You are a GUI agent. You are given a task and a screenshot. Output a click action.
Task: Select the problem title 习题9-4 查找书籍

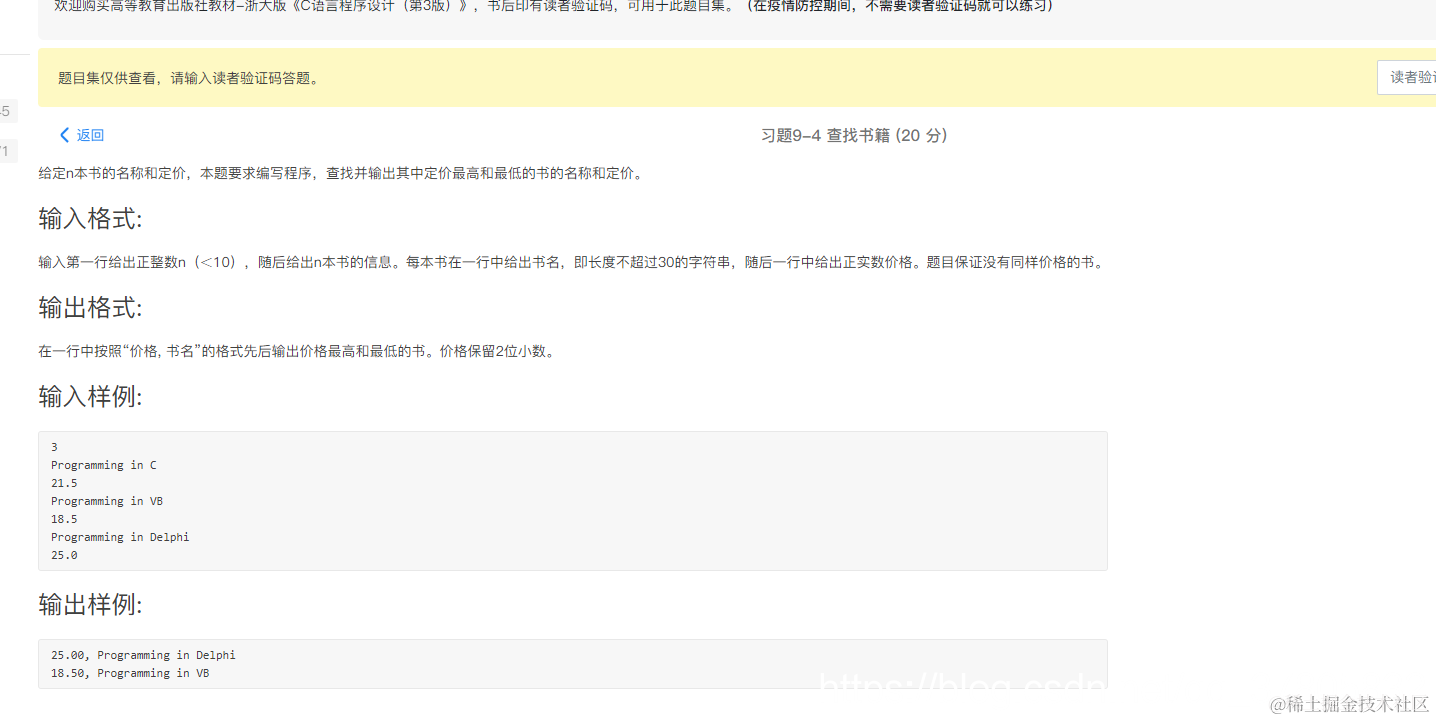pyautogui.click(x=854, y=135)
